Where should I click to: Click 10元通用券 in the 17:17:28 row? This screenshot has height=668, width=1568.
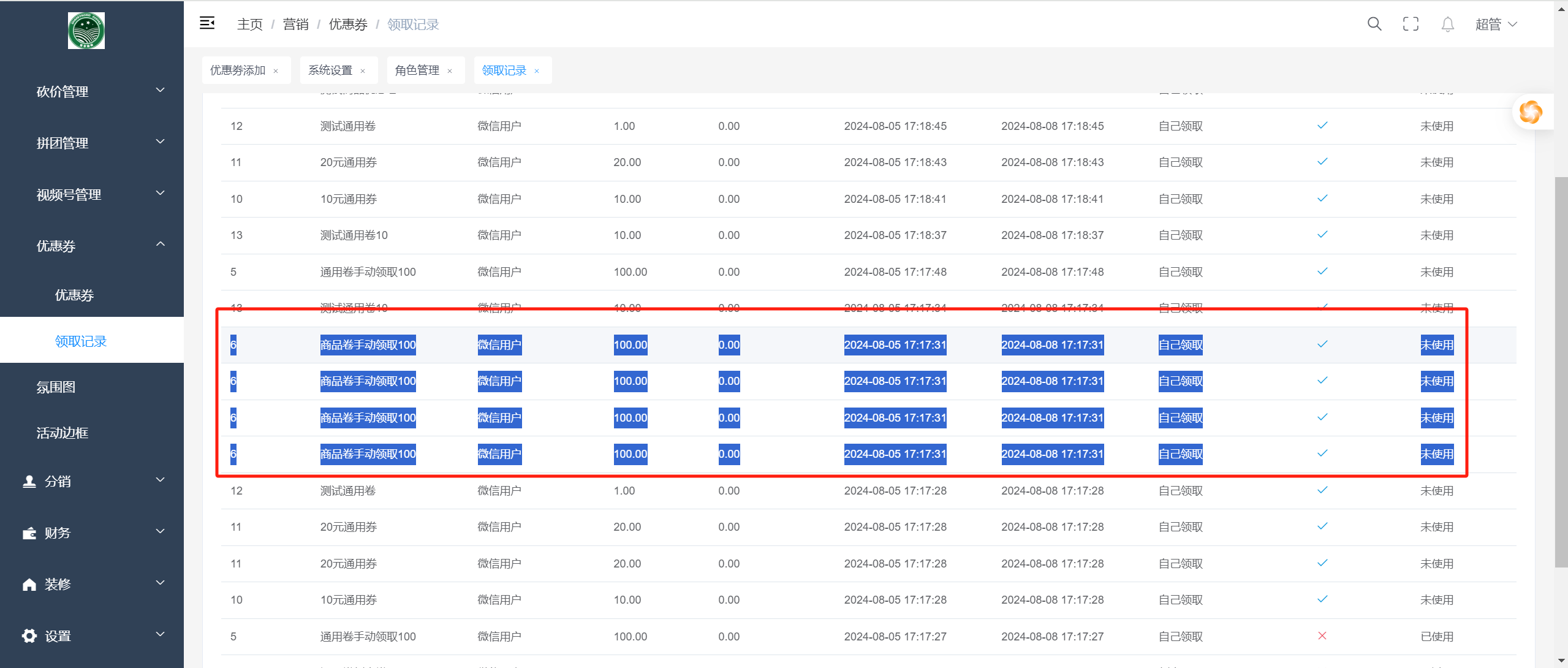coord(349,600)
